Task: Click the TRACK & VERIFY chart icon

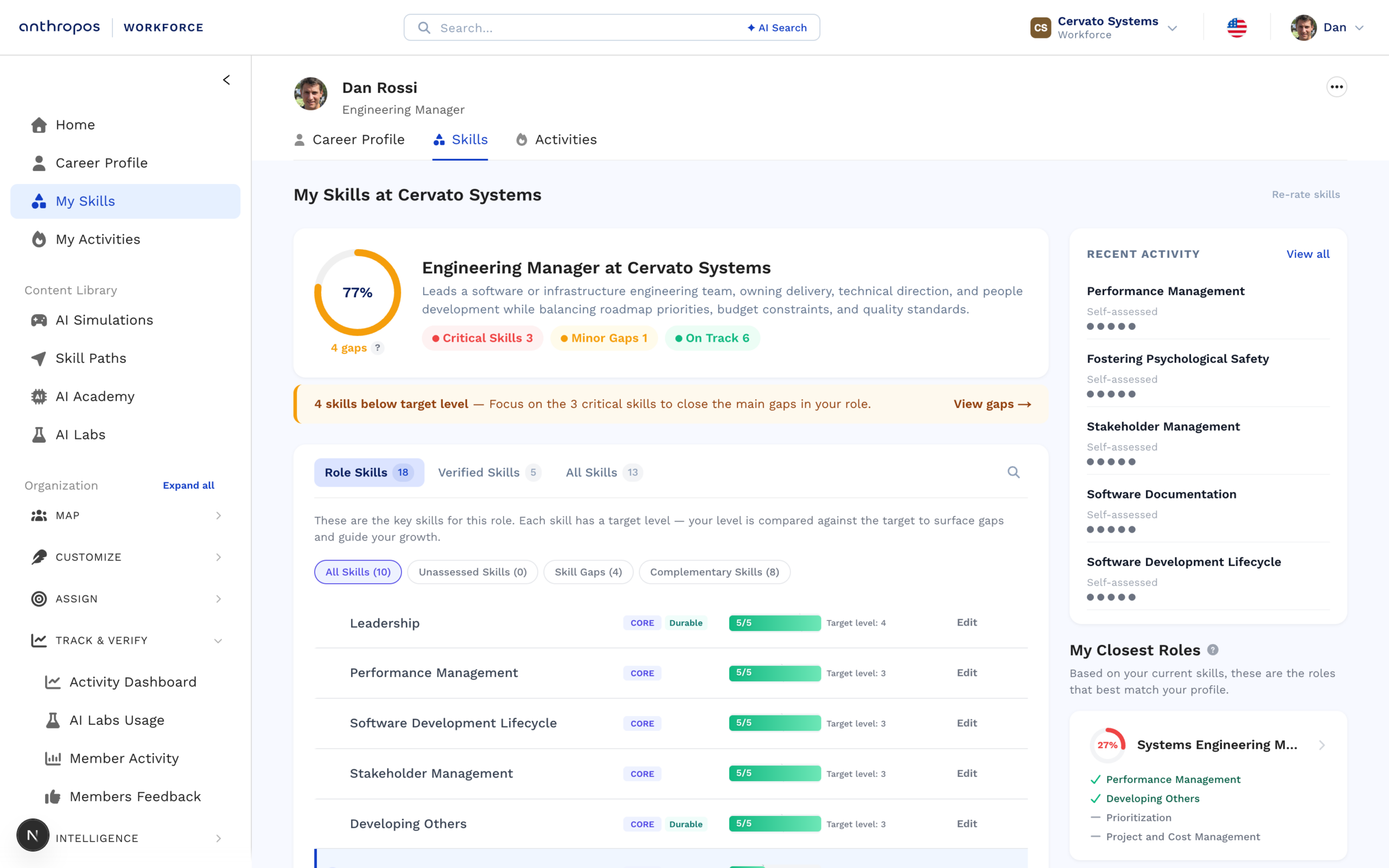Action: (x=39, y=640)
